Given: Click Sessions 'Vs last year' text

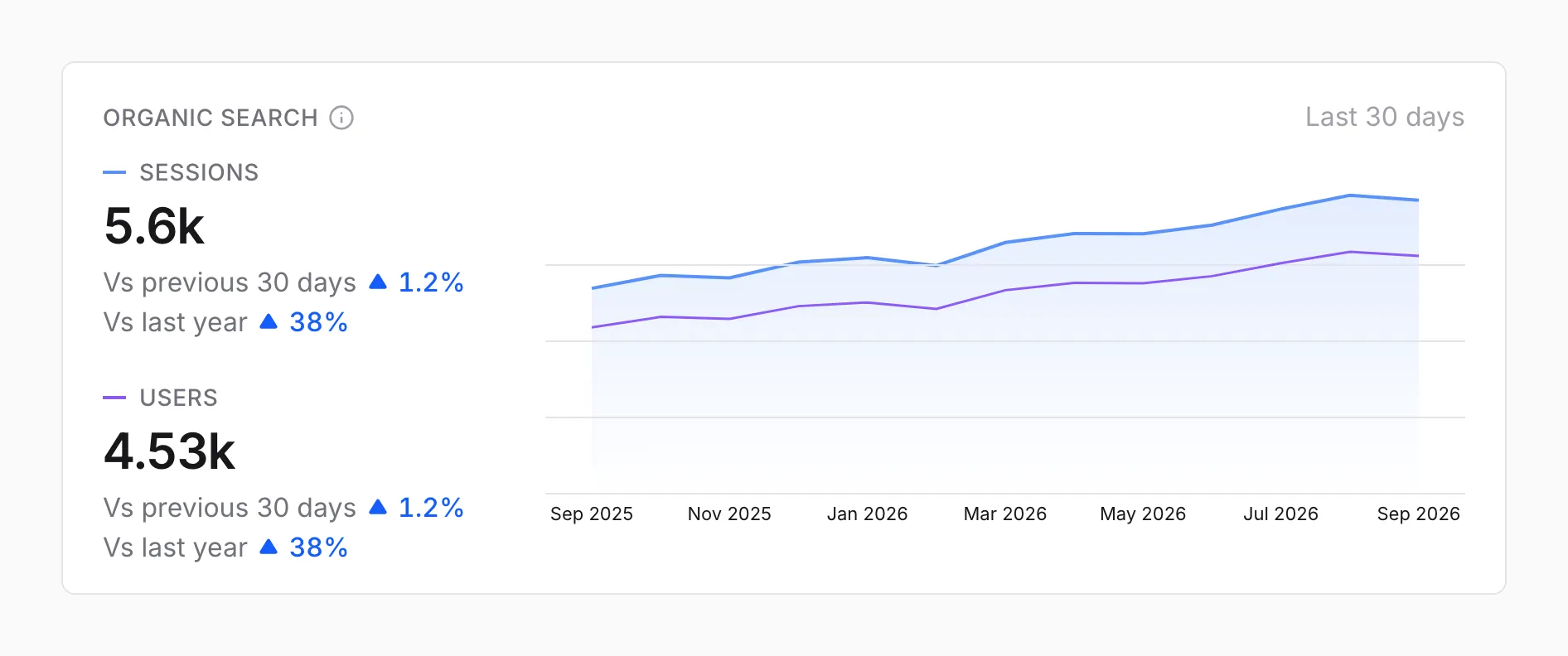Looking at the screenshot, I should click(175, 322).
